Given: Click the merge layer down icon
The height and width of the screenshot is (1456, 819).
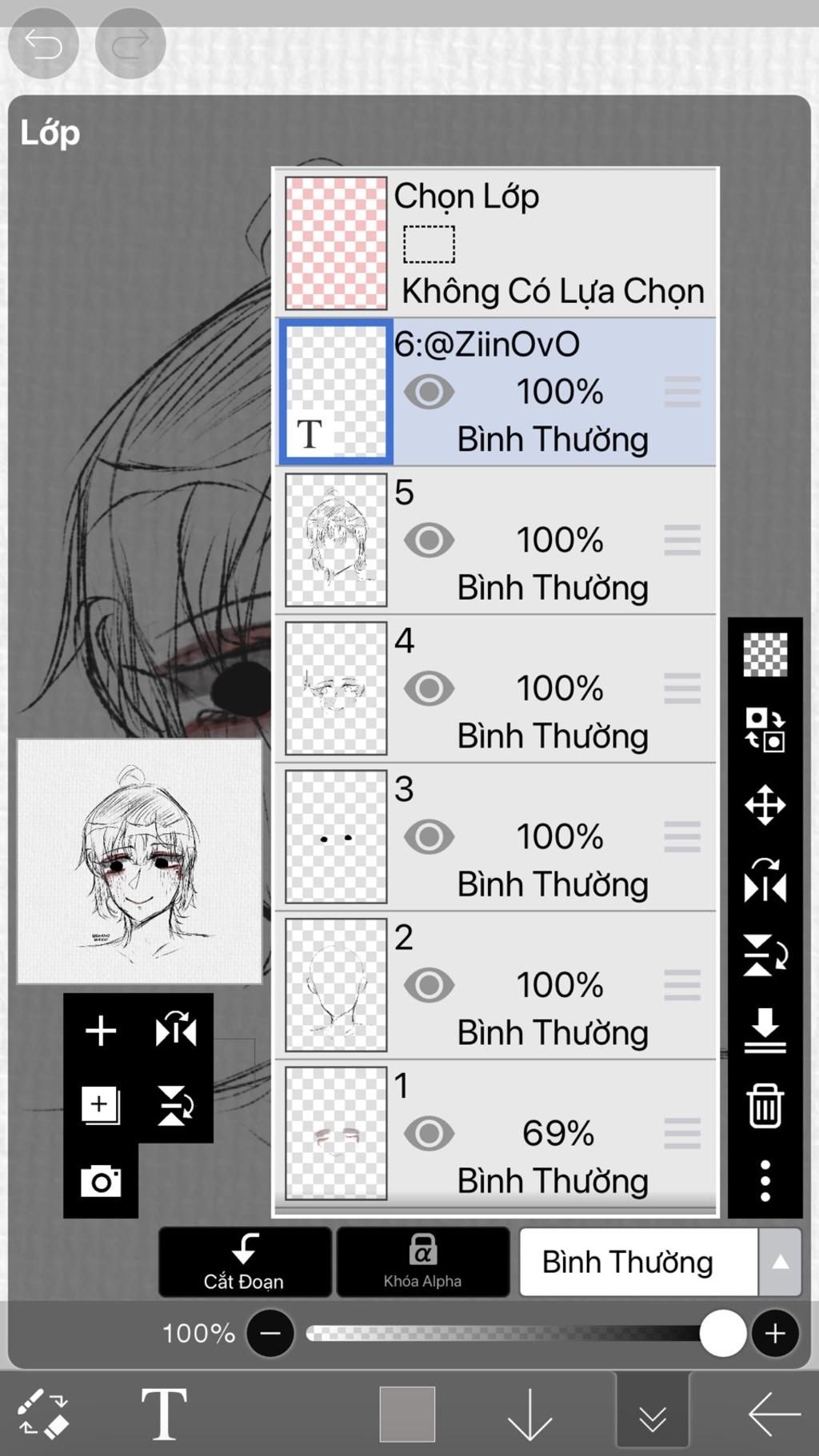Looking at the screenshot, I should click(x=765, y=1030).
